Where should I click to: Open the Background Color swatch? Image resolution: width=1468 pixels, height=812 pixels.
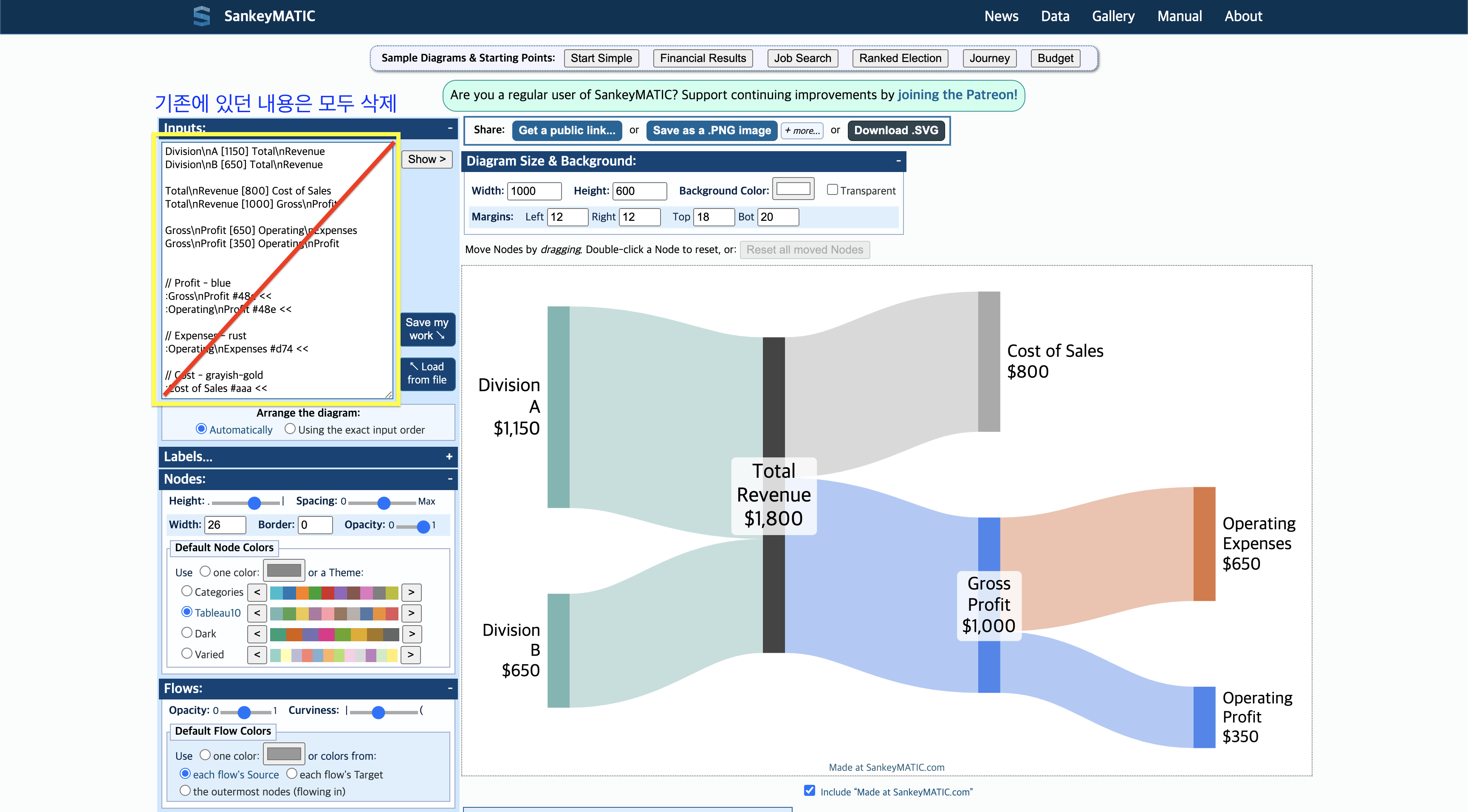click(793, 189)
